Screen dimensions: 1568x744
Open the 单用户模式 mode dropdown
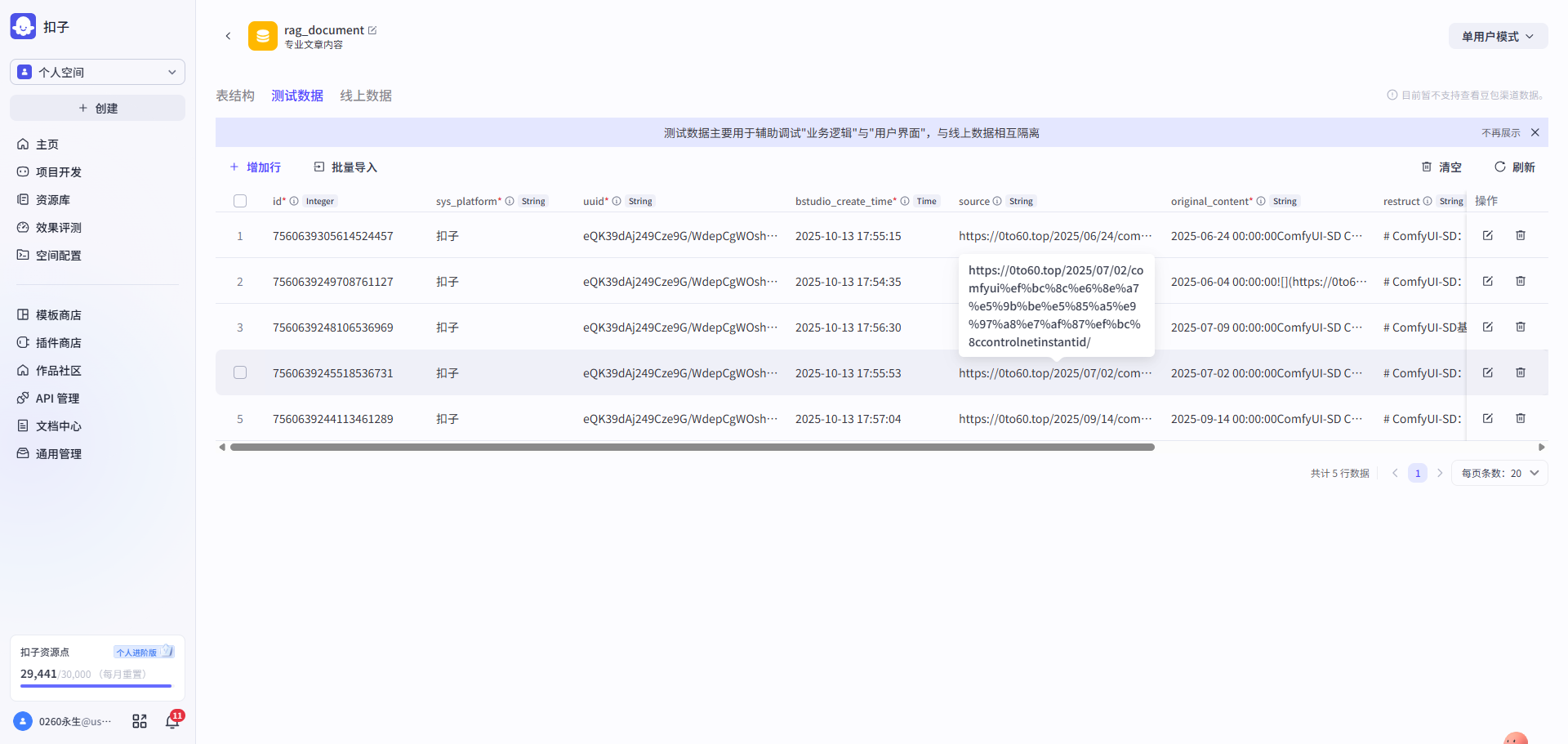click(x=1497, y=36)
